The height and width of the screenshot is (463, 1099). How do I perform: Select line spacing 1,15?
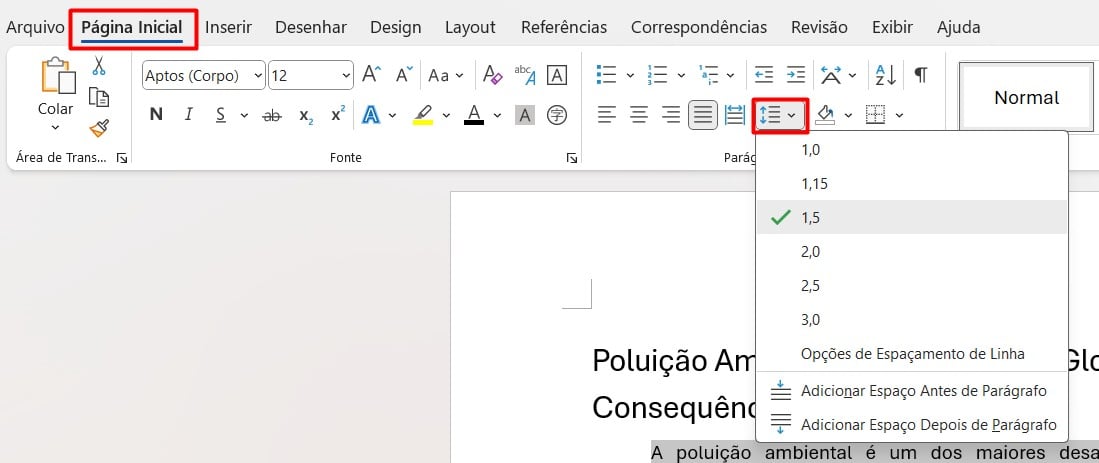click(x=912, y=184)
